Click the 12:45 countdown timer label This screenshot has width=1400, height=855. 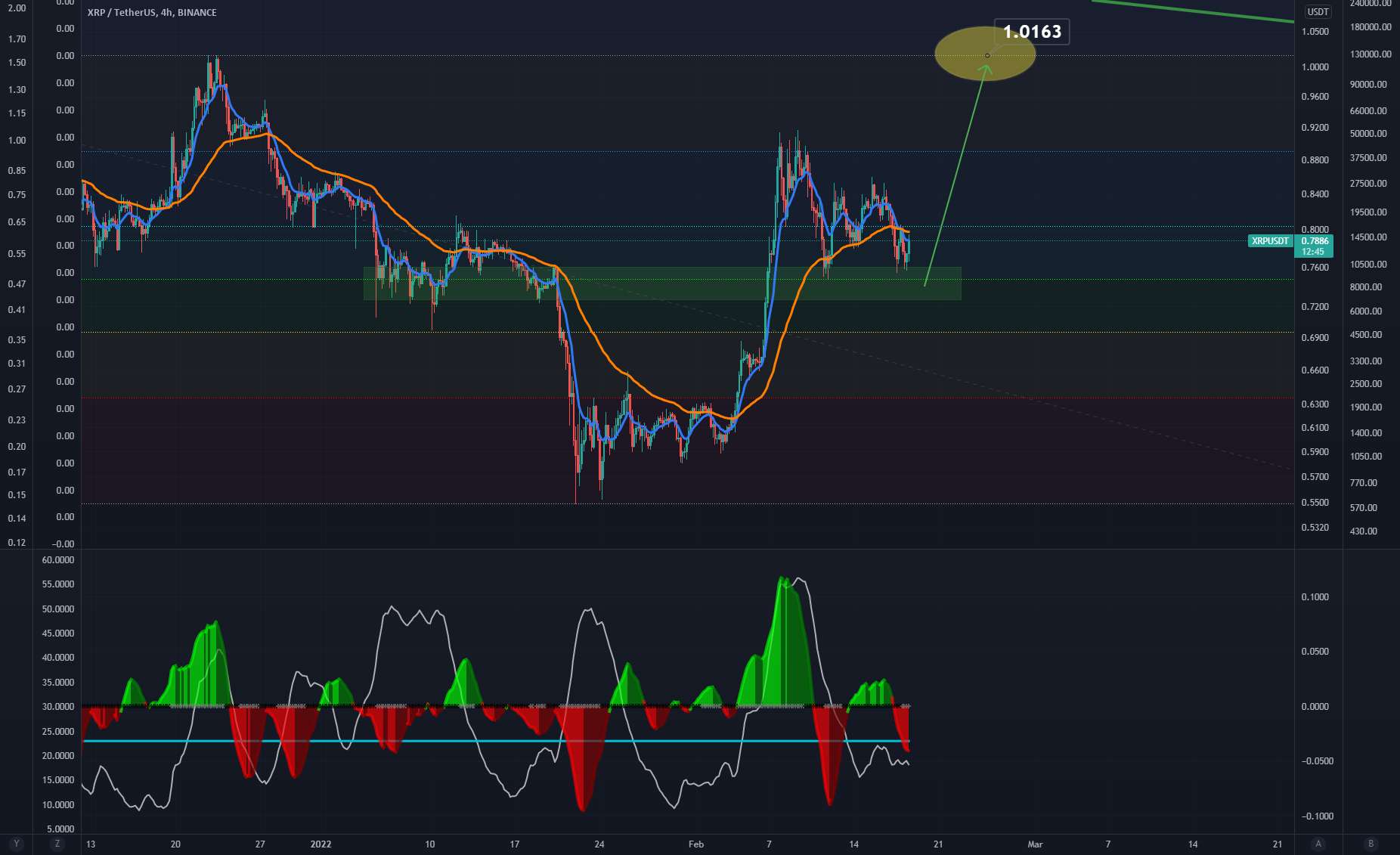1313,252
